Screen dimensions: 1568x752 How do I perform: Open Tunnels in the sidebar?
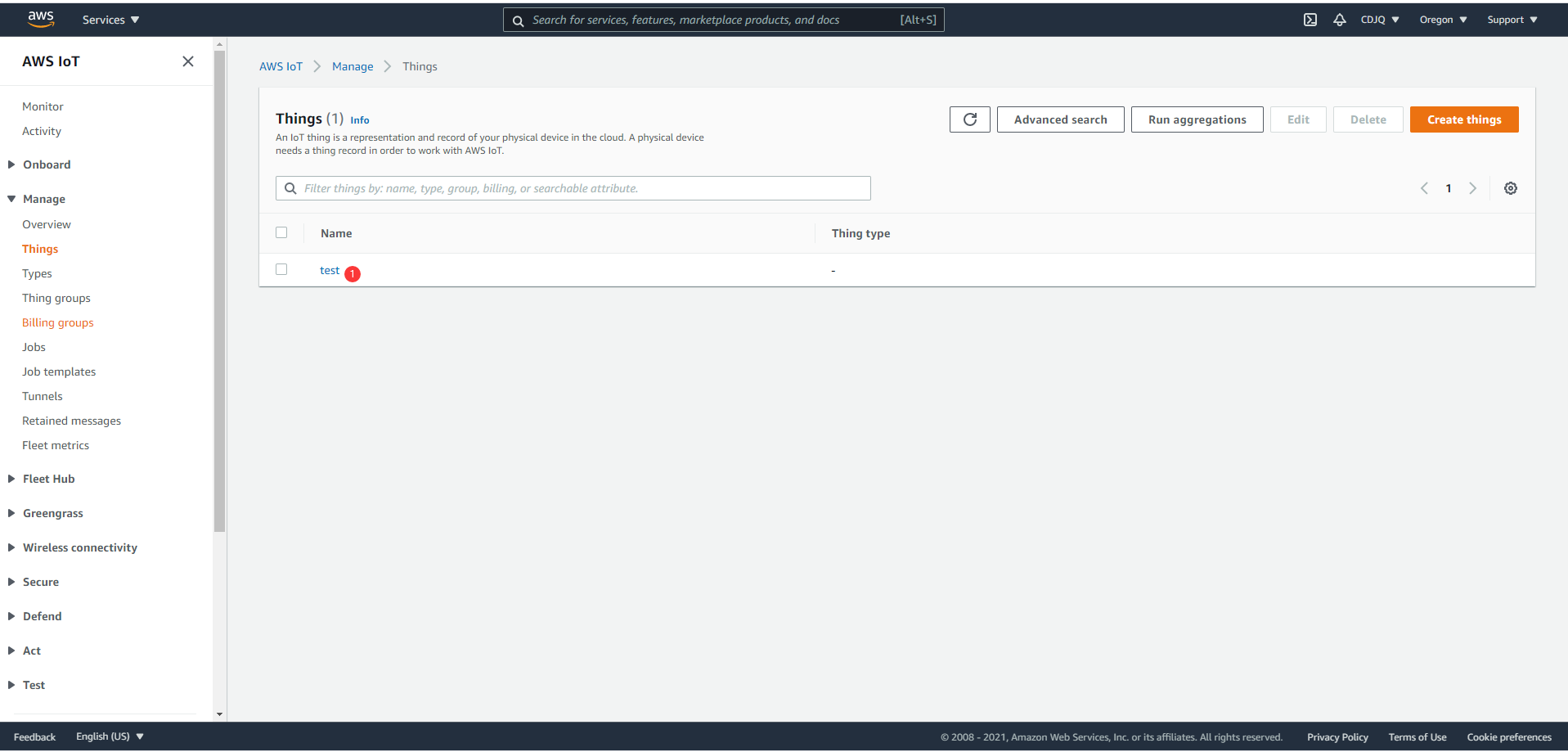click(x=43, y=396)
